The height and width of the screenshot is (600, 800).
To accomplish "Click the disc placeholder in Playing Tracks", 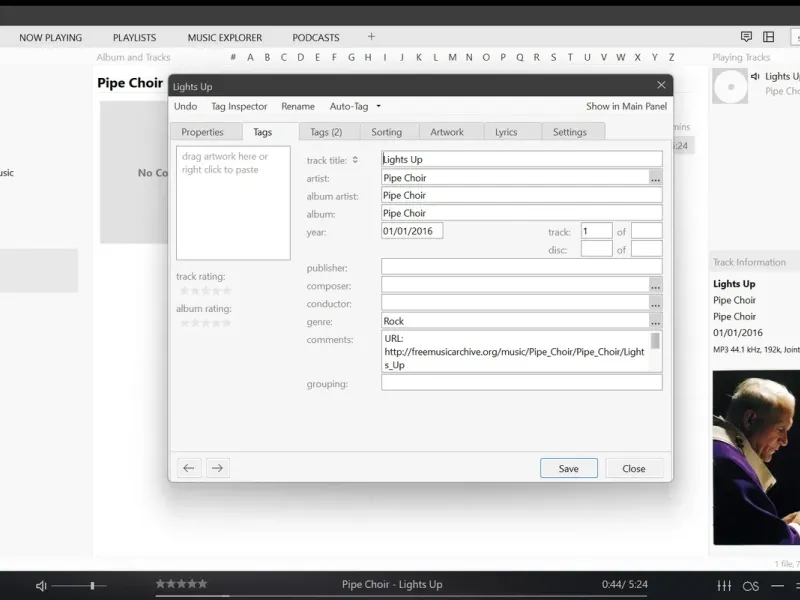I will [730, 87].
